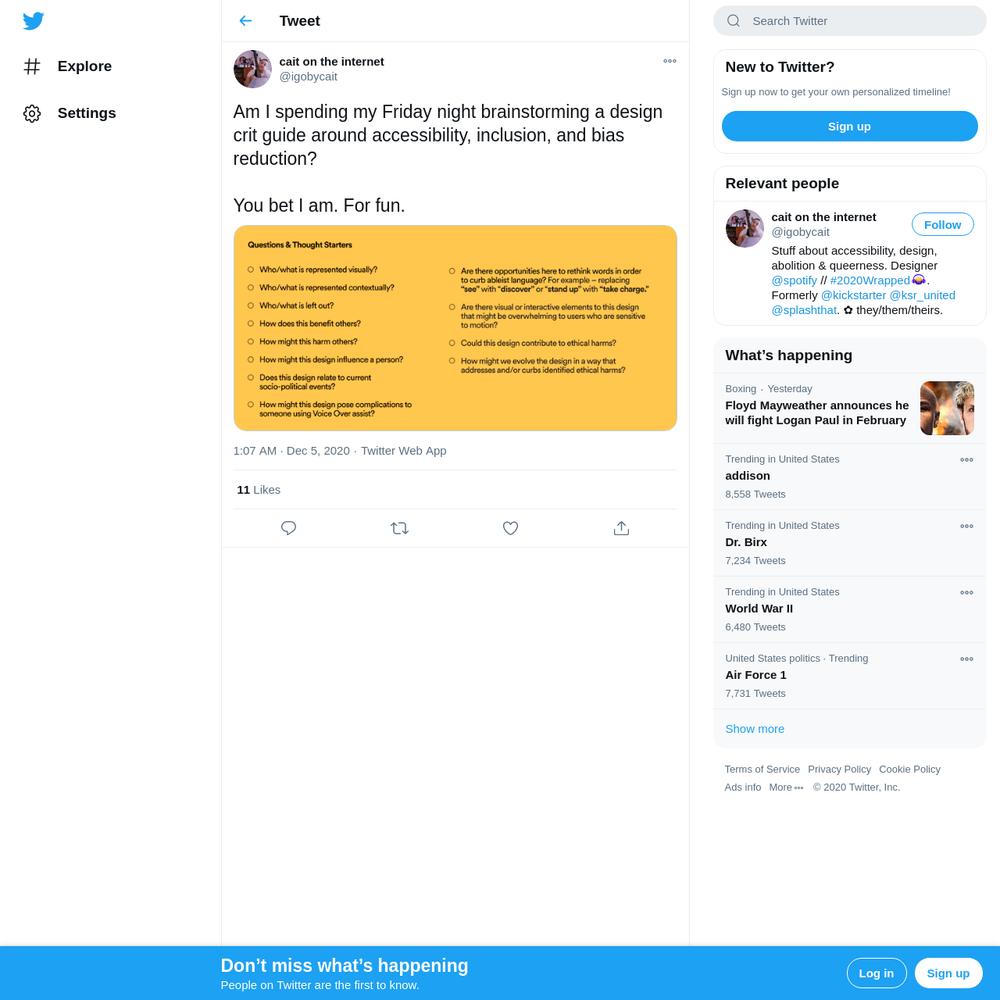This screenshot has width=1000, height=1000.
Task: Open the World War II trend
Action: click(849, 609)
